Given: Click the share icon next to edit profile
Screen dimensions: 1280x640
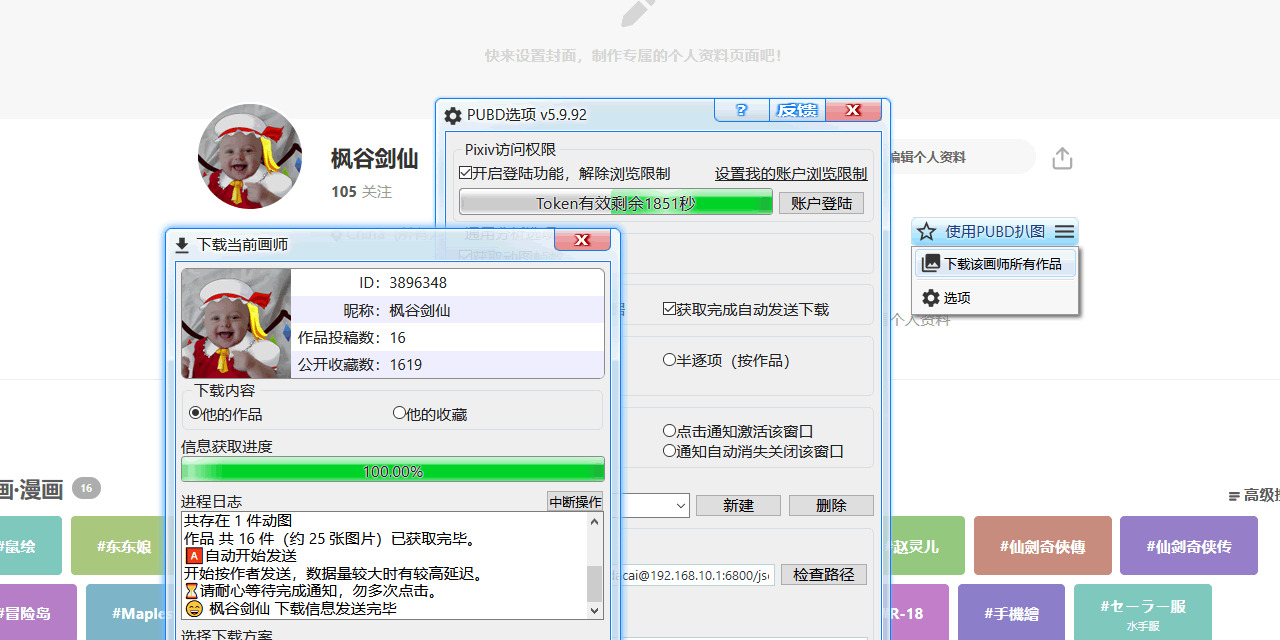Looking at the screenshot, I should pyautogui.click(x=1062, y=158).
